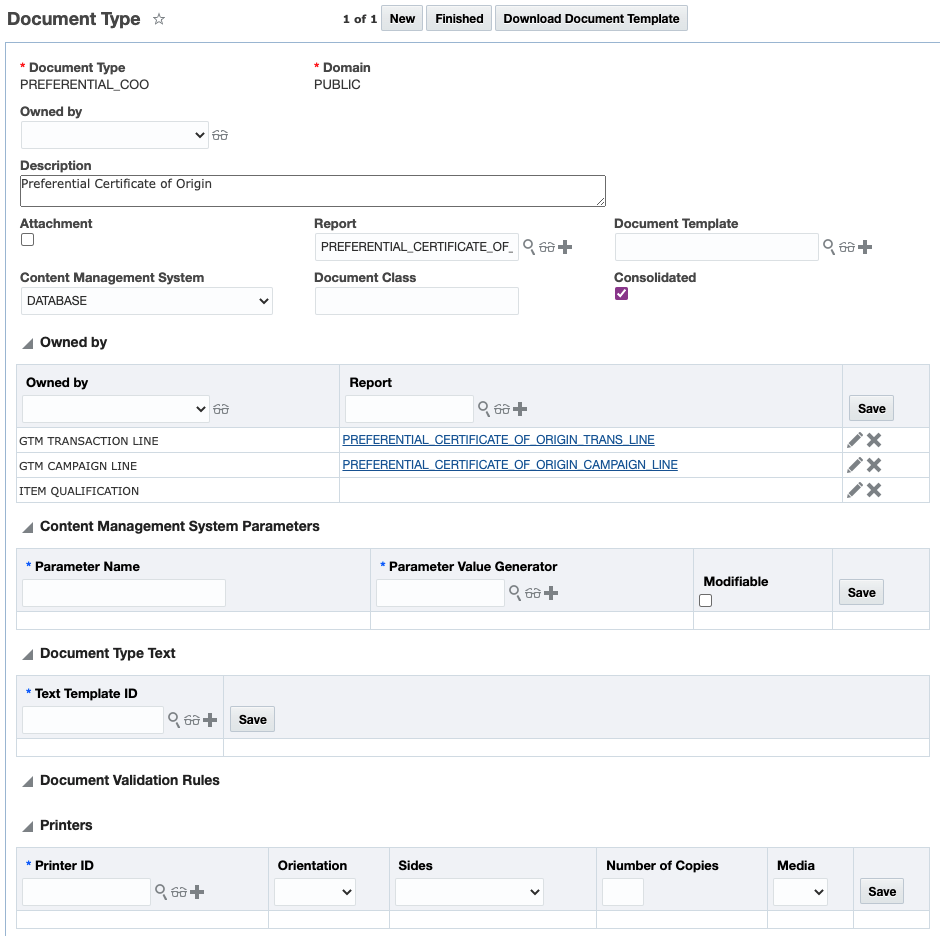Open the PREFERENTIAL_CERTIFICATE_OF_ORIGIN_TRANS_LINE report link
Image resolution: width=940 pixels, height=936 pixels.
click(498, 440)
